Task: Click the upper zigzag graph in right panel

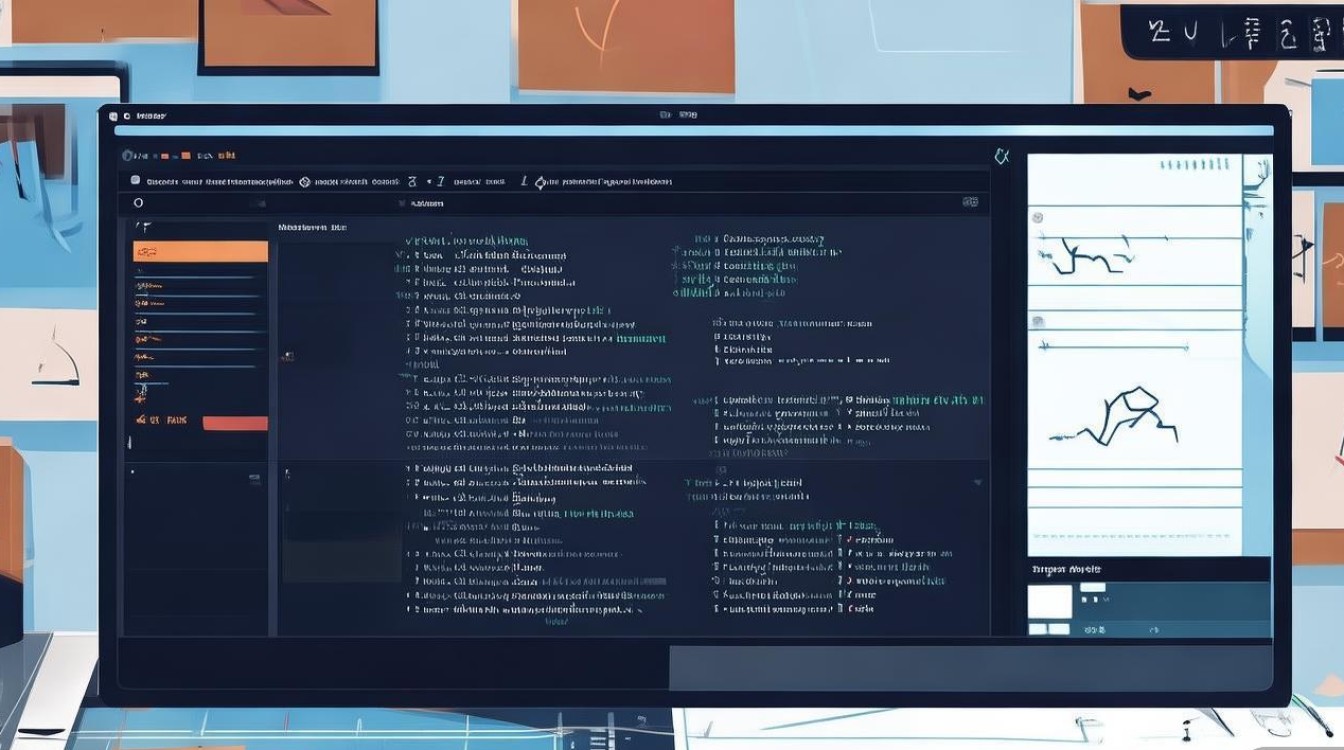Action: 1085,255
